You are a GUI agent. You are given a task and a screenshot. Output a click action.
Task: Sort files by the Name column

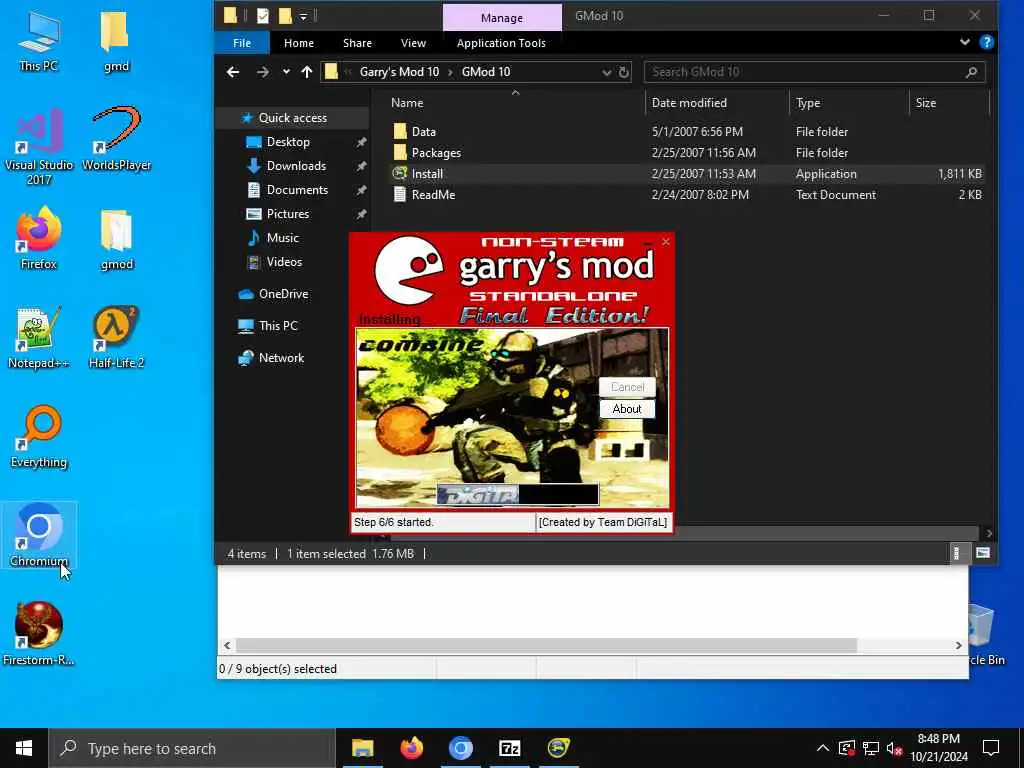click(407, 103)
